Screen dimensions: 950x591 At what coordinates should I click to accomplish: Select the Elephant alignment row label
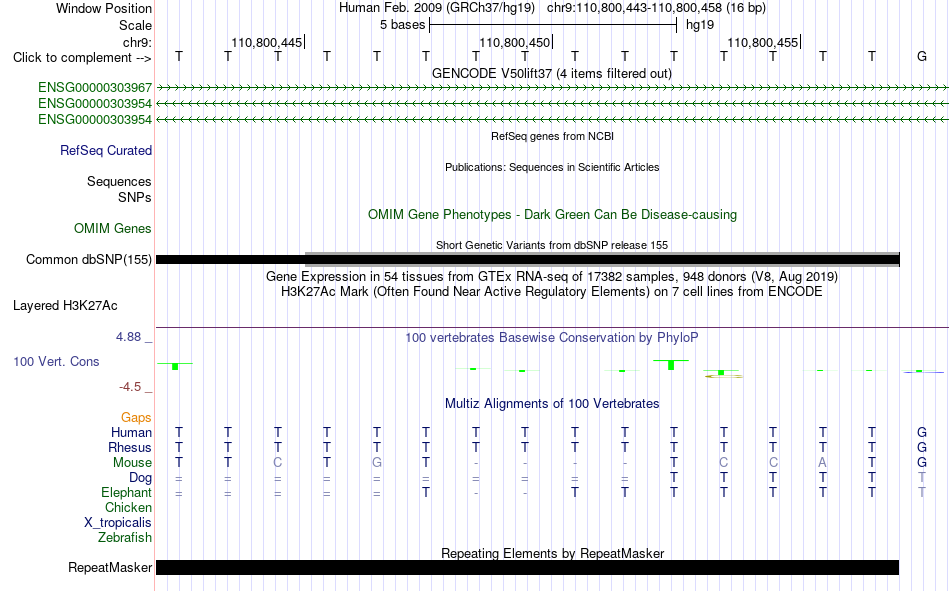126,493
